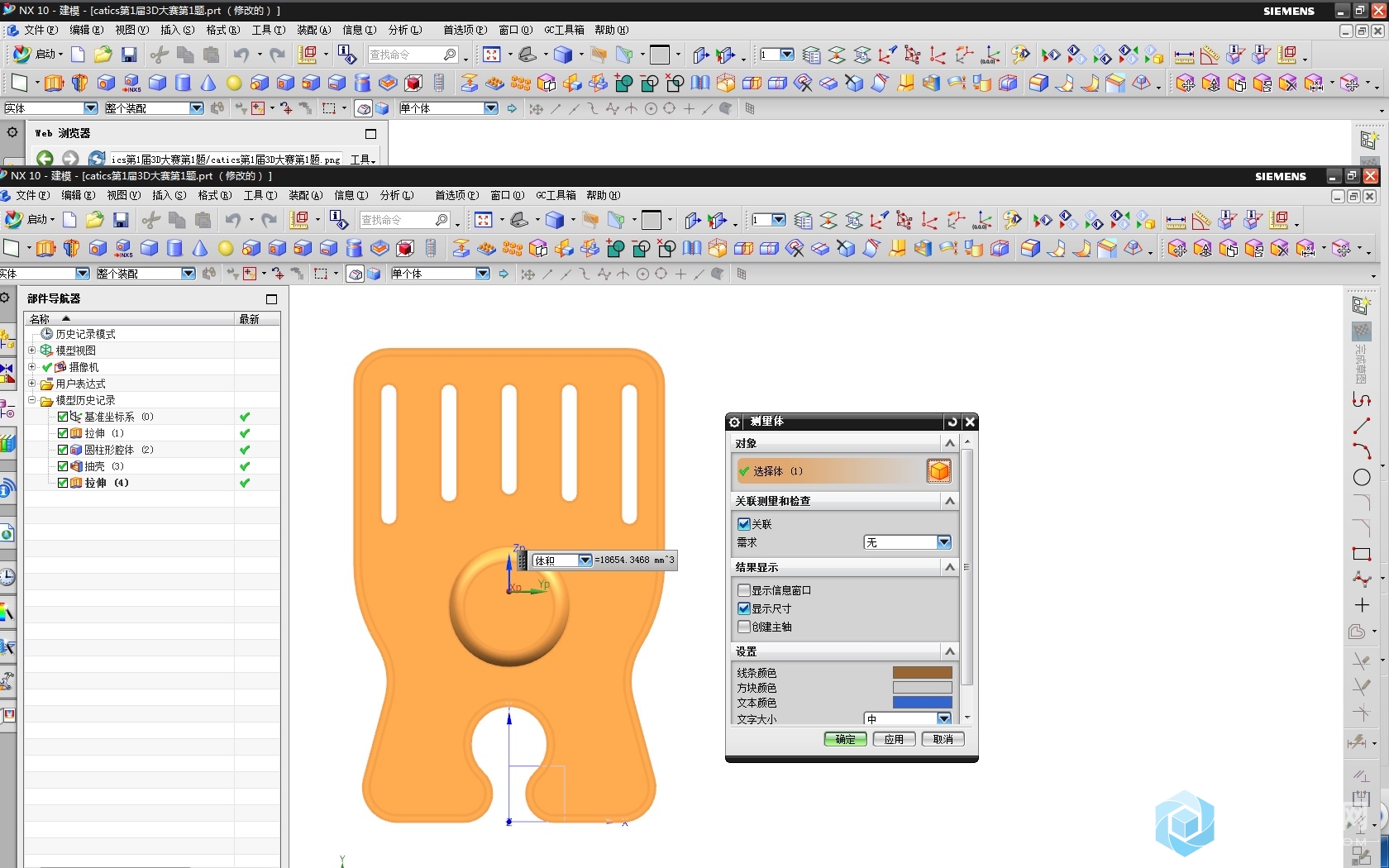The height and width of the screenshot is (868, 1389).
Task: Click the blue 文本颜色 color swatch
Action: tap(923, 702)
